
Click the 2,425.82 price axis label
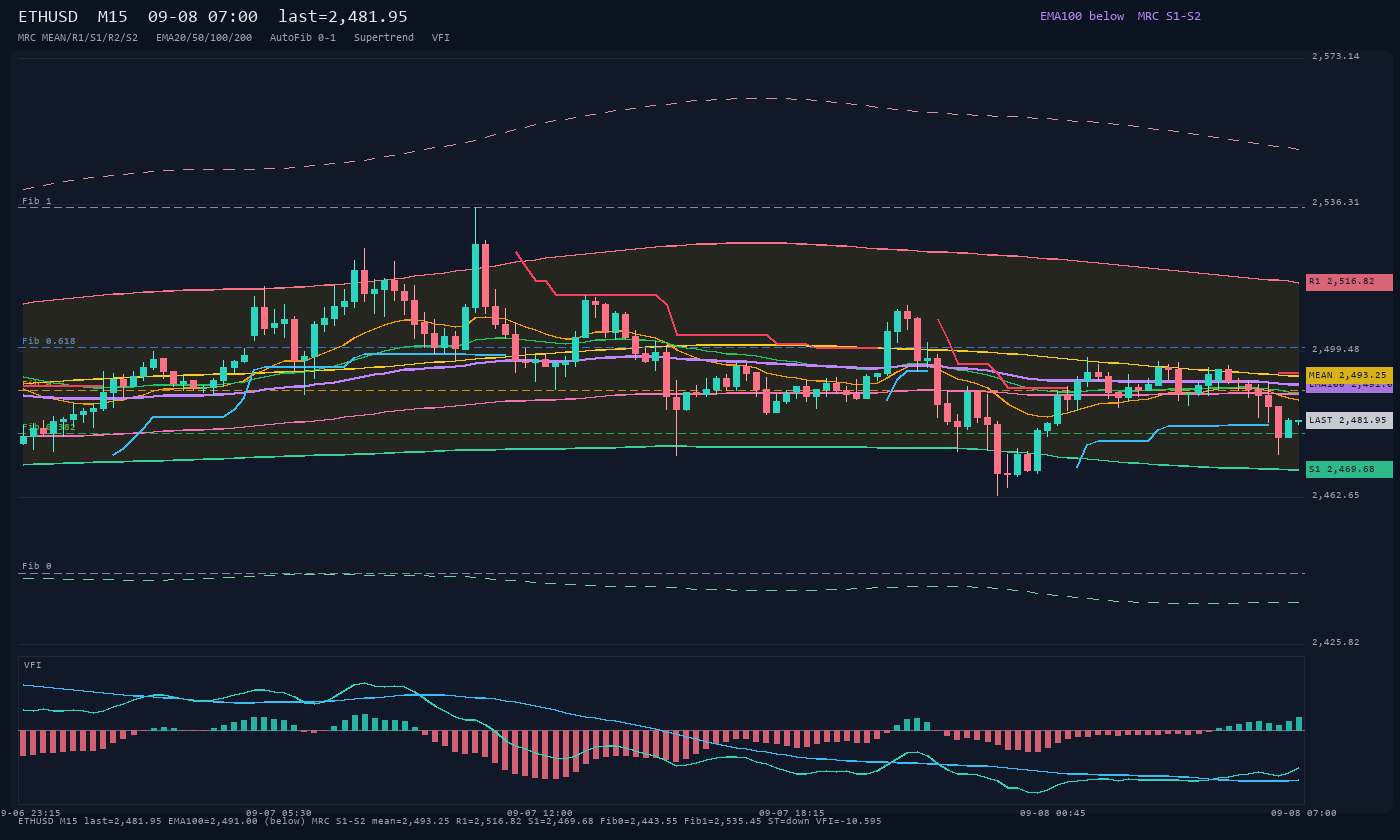click(x=1336, y=642)
